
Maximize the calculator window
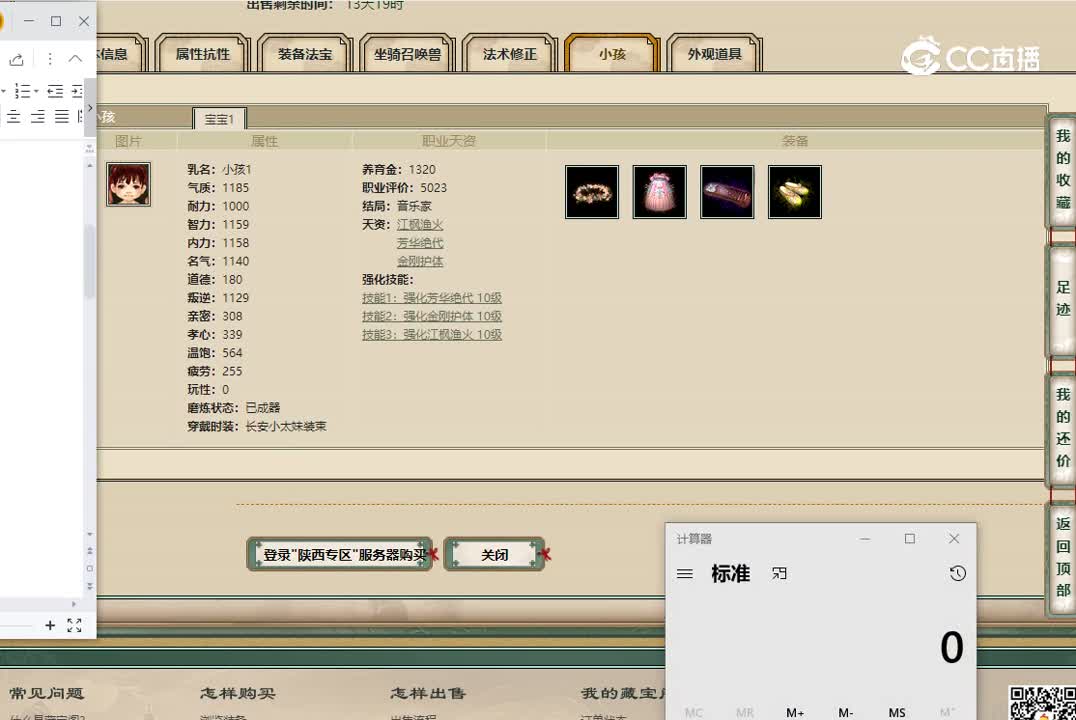[x=909, y=539]
